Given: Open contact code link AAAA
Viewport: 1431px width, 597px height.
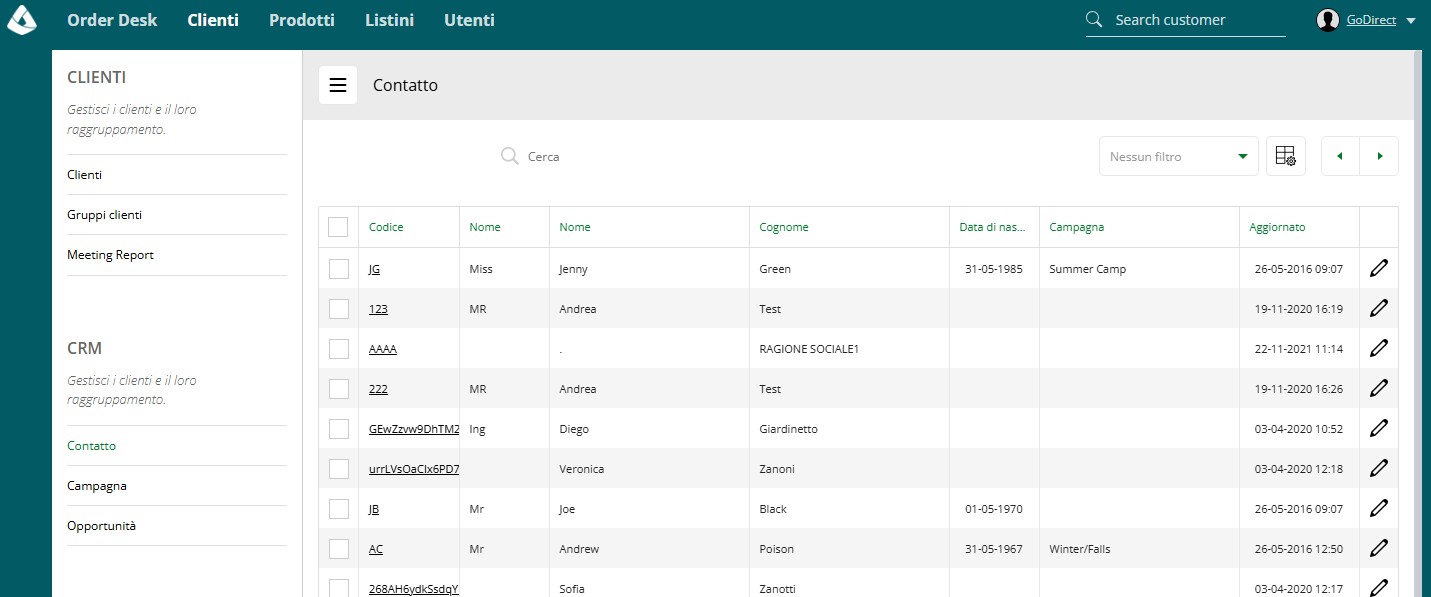Looking at the screenshot, I should [383, 349].
